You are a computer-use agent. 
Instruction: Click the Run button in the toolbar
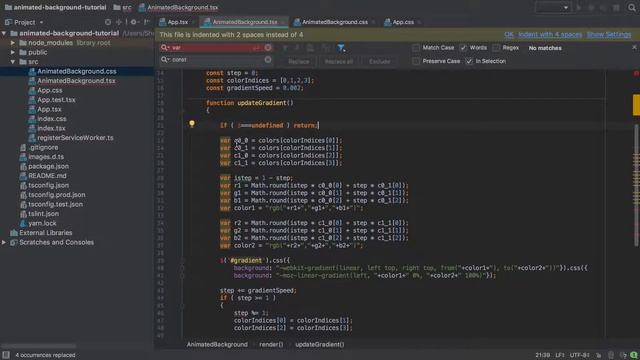578,8
